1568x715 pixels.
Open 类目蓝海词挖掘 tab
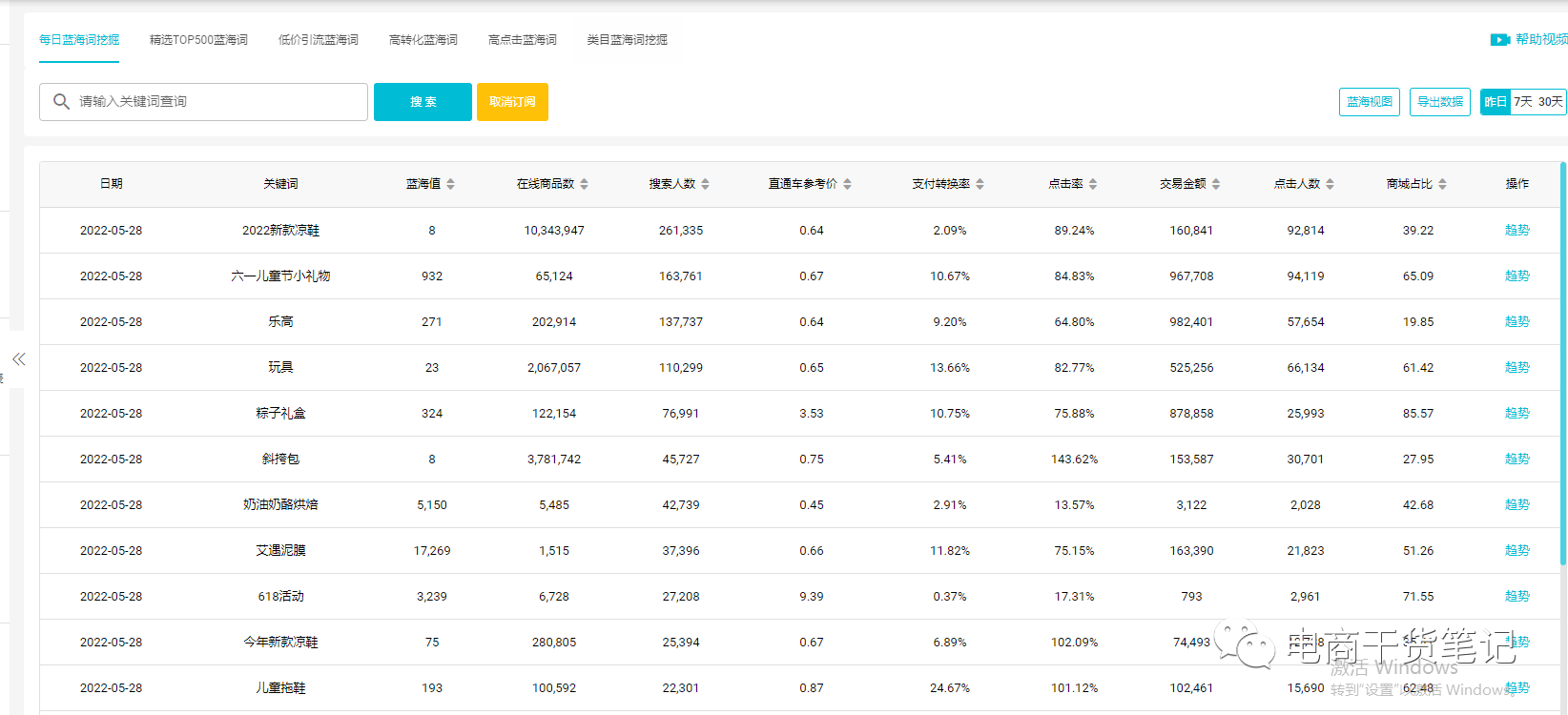pyautogui.click(x=628, y=40)
